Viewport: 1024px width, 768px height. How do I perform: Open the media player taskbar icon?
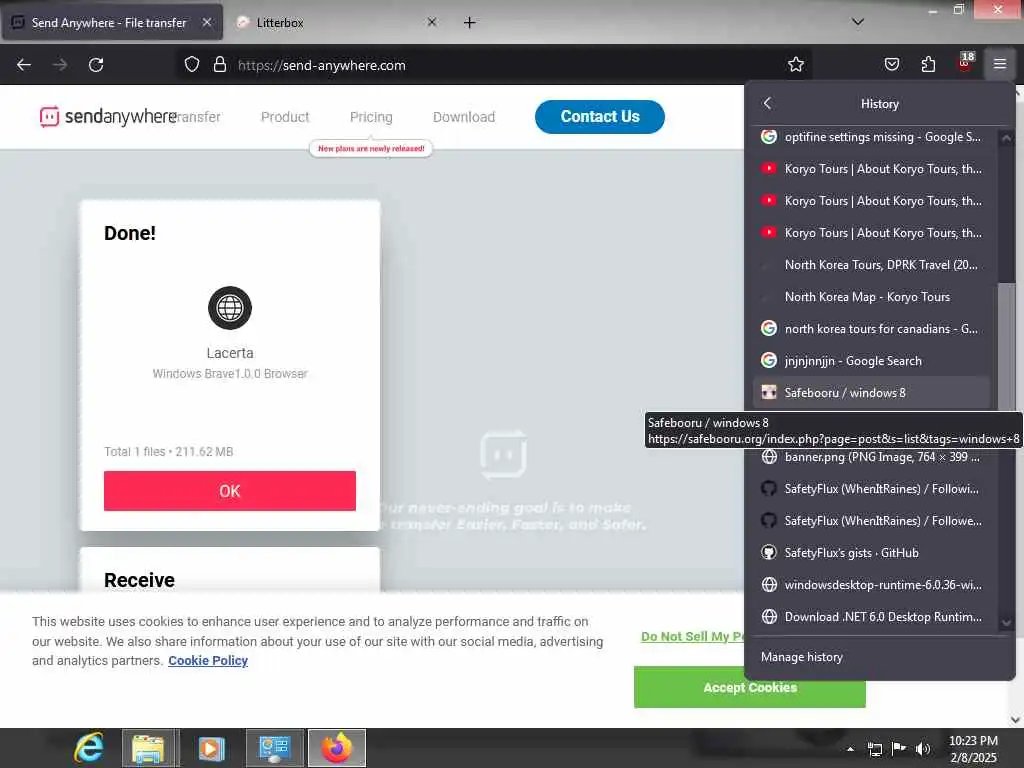[211, 748]
